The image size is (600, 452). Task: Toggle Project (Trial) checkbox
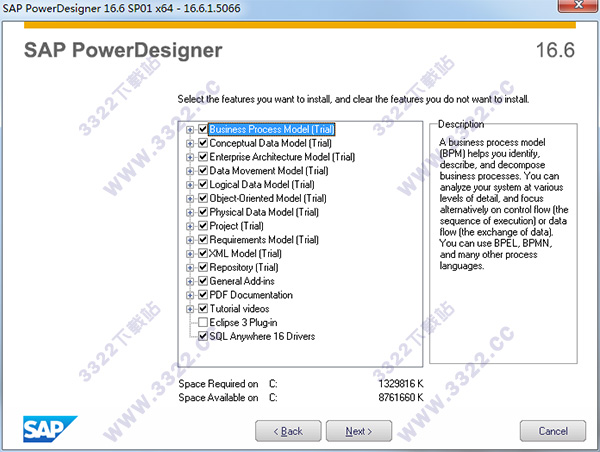coord(203,225)
